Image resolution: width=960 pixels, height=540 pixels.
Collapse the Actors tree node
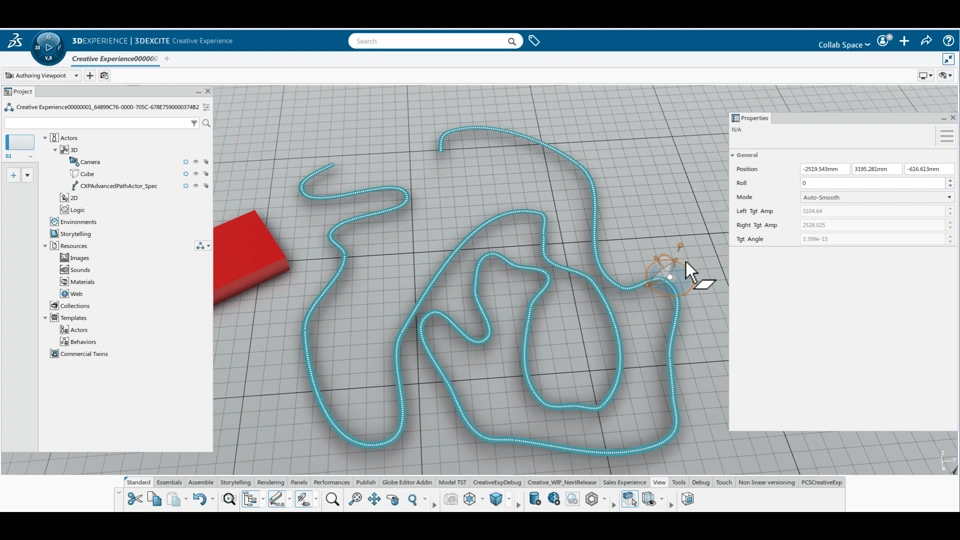[x=45, y=138]
